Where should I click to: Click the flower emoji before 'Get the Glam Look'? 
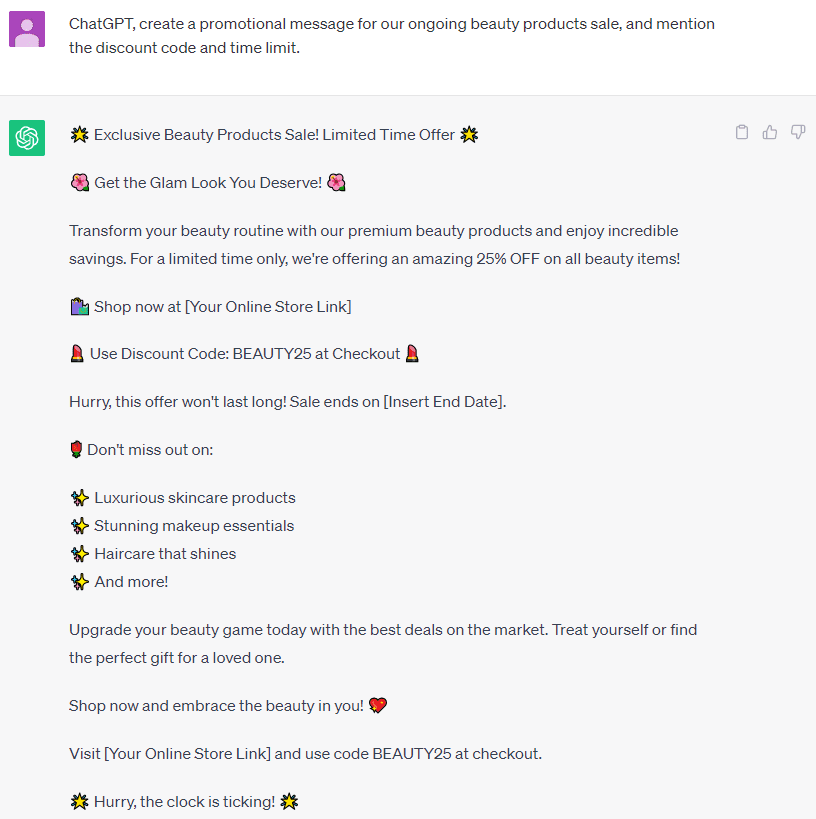(x=80, y=183)
